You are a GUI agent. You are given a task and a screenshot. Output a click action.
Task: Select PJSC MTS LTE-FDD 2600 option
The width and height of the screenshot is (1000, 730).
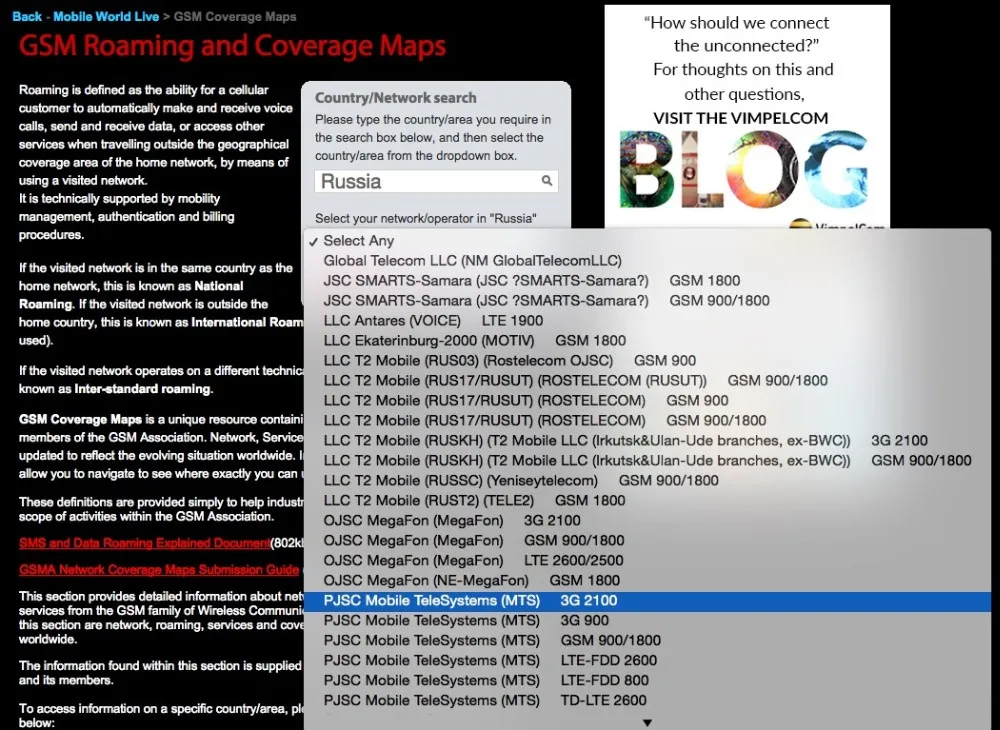(647, 661)
